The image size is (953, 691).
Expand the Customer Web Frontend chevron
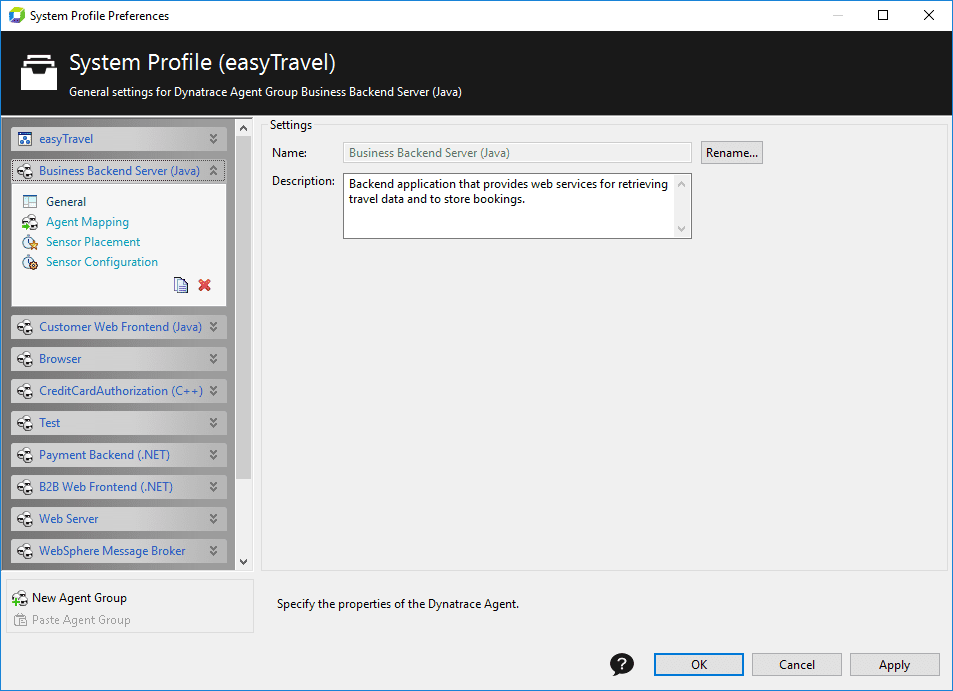213,327
